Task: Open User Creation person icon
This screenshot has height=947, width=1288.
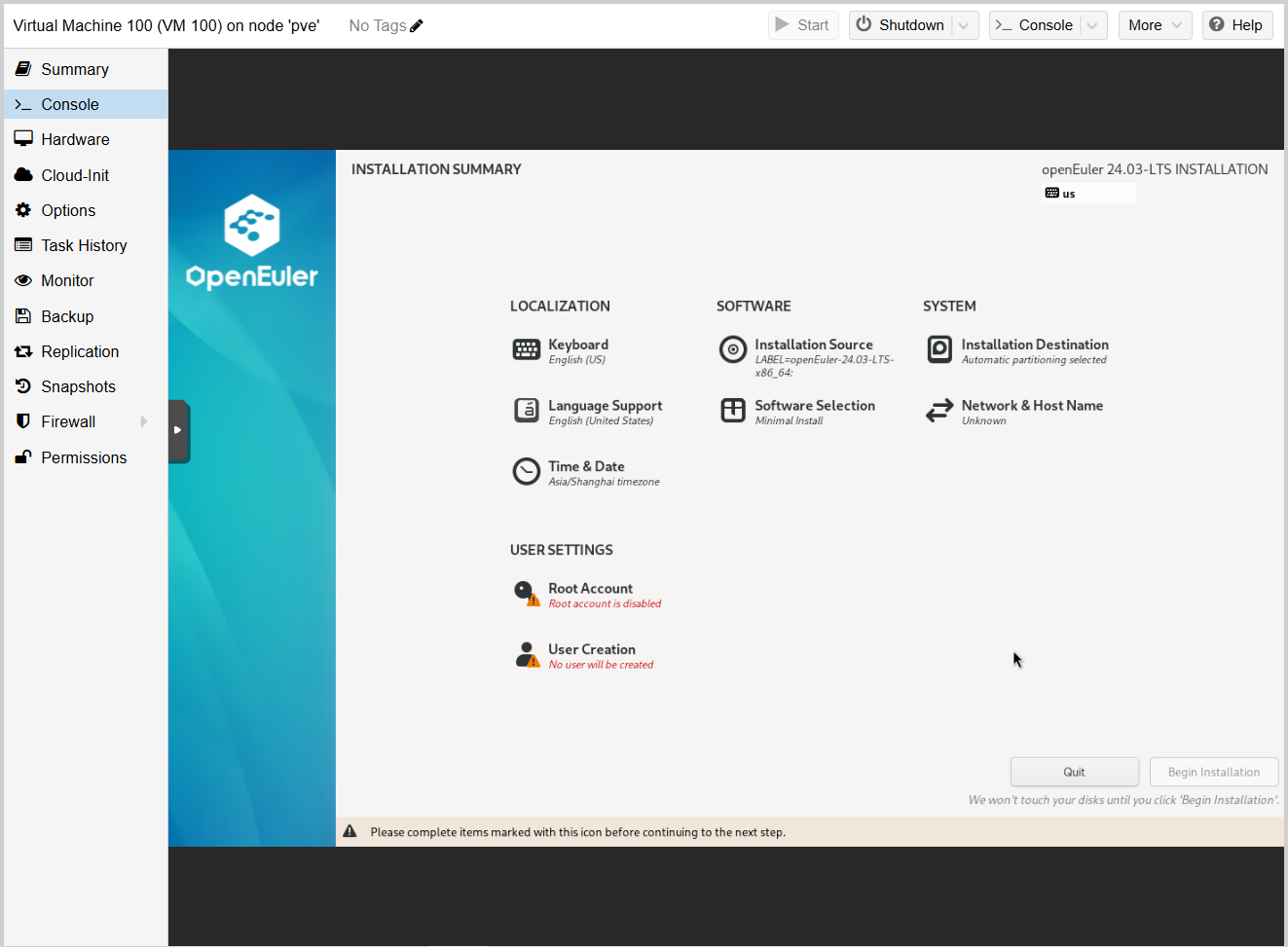Action: point(527,655)
